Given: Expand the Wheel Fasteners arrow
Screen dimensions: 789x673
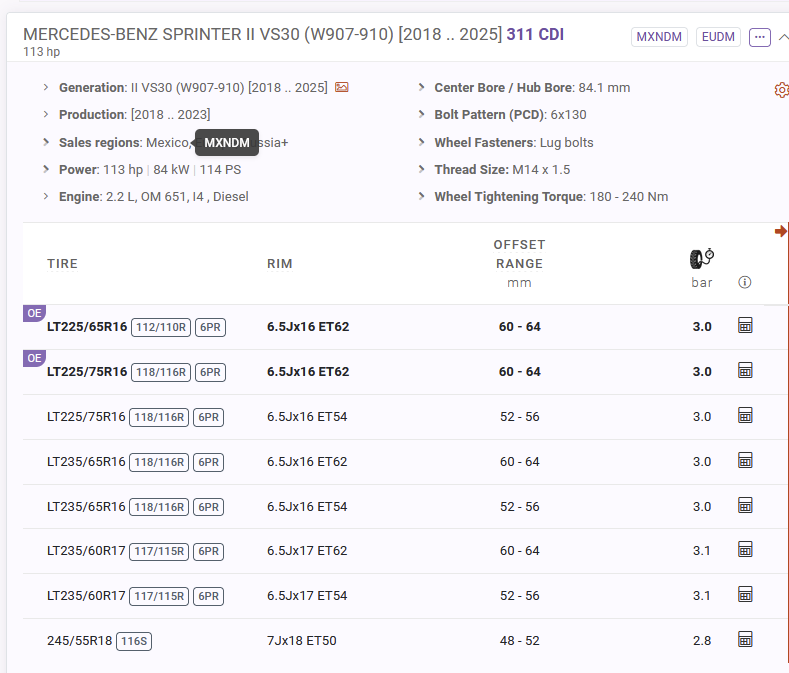Looking at the screenshot, I should pos(421,142).
